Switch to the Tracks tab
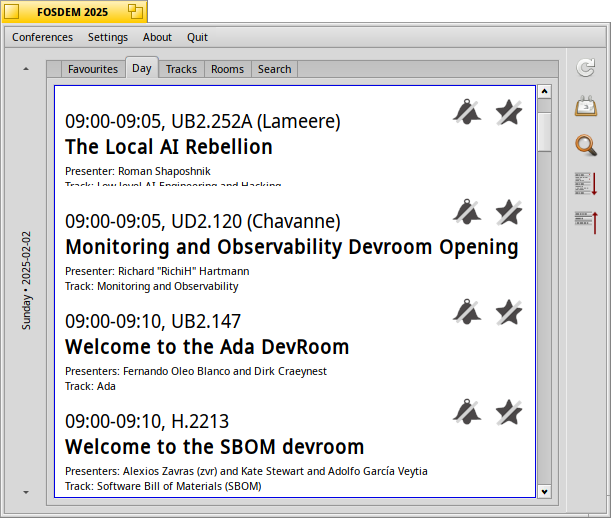 (x=181, y=69)
